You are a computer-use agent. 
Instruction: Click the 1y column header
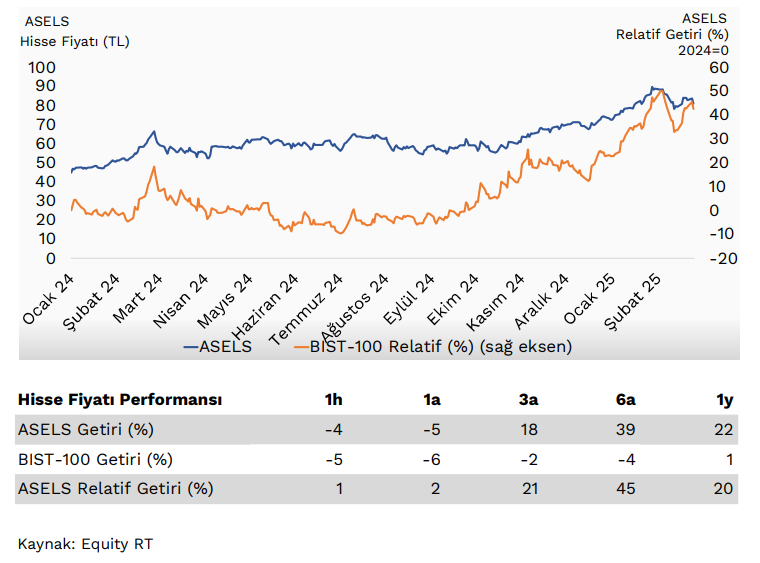[725, 400]
